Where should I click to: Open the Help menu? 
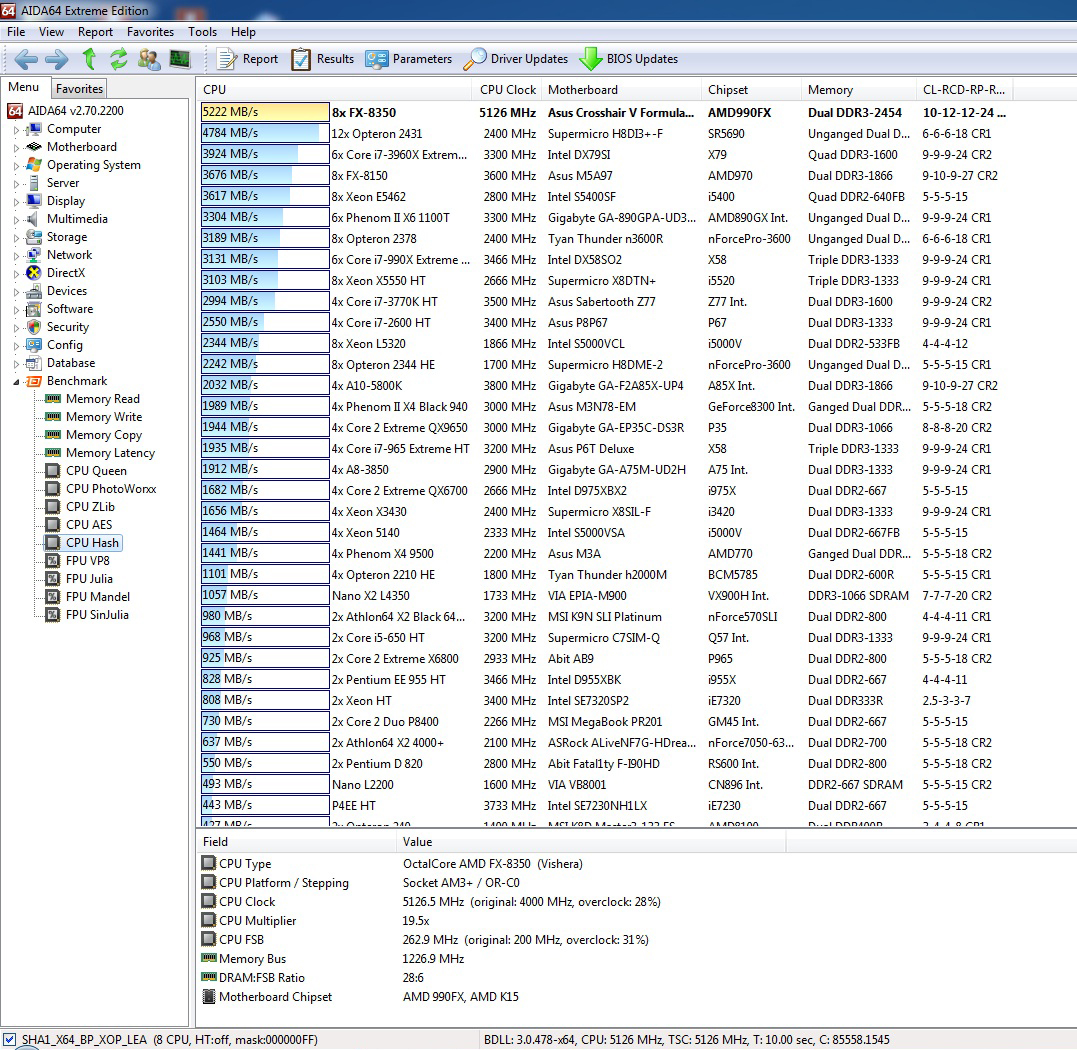pyautogui.click(x=243, y=32)
